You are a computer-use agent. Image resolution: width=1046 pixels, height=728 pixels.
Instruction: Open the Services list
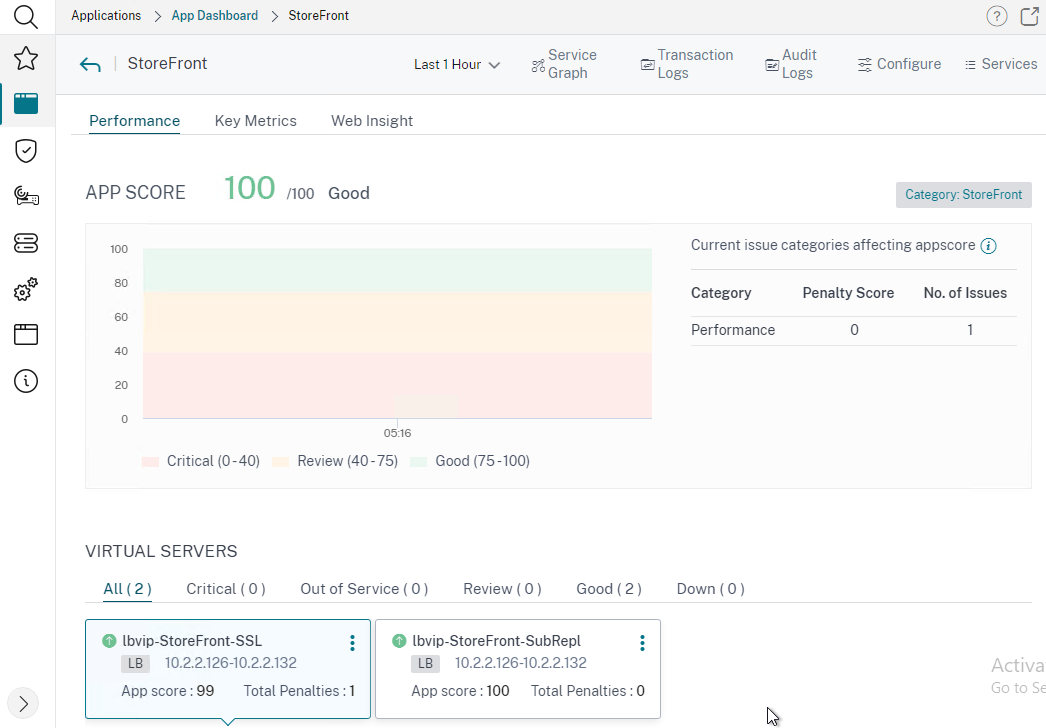click(x=1001, y=64)
